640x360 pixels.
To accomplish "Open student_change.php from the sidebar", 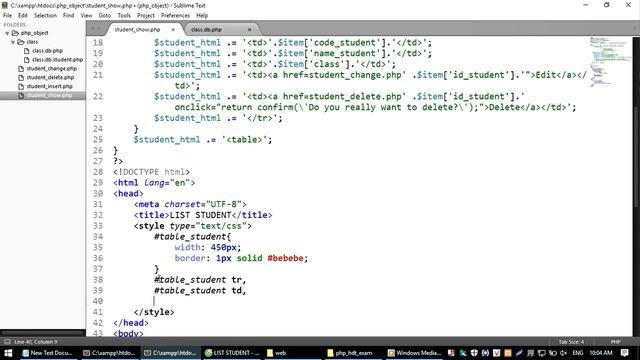I will 51,69.
